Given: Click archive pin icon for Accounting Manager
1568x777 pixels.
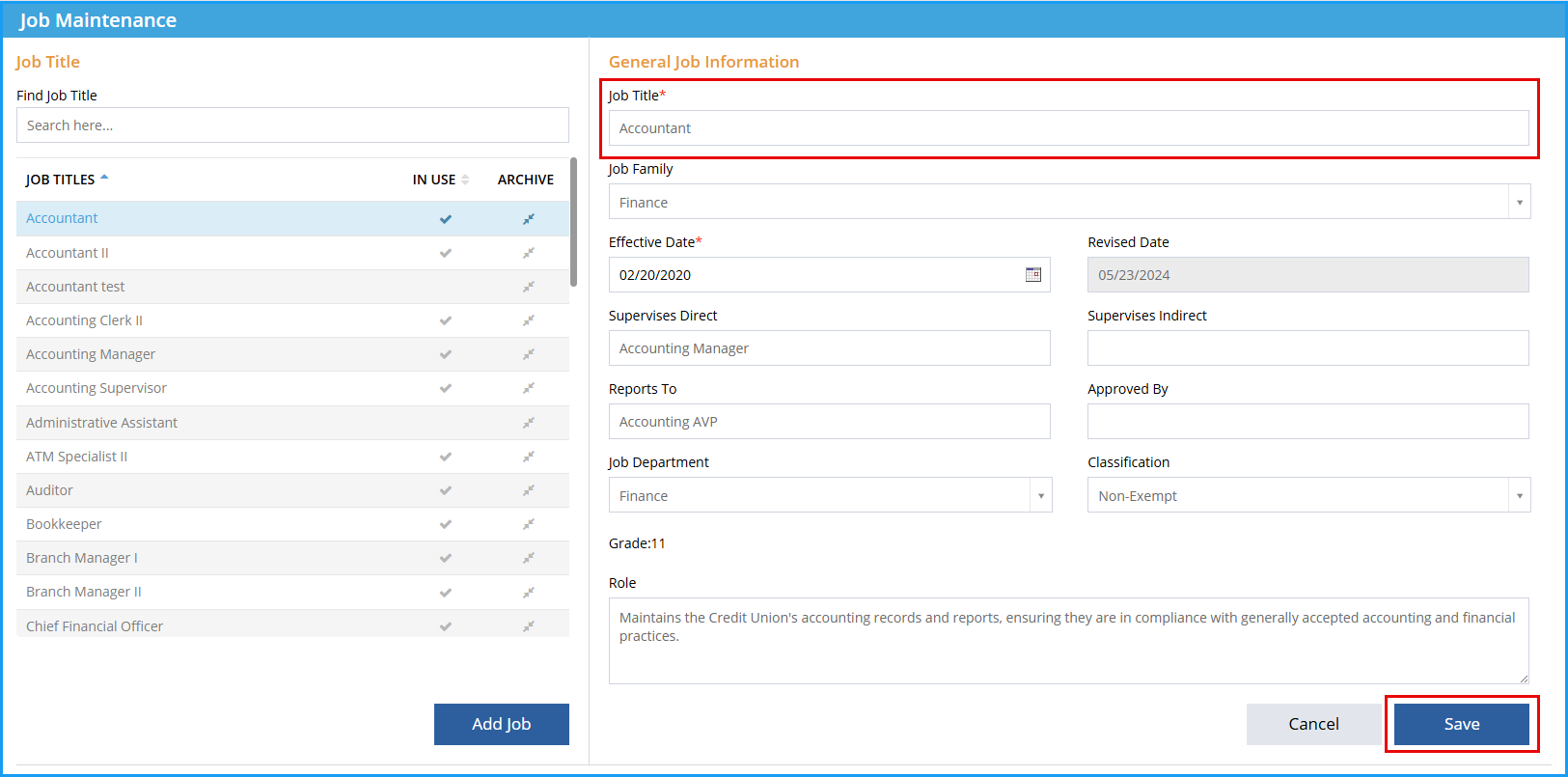Looking at the screenshot, I should [x=529, y=354].
